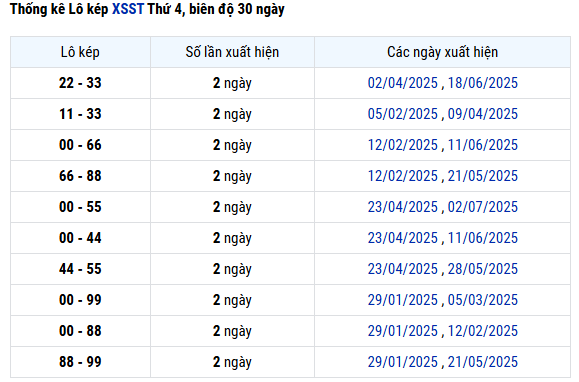The height and width of the screenshot is (382, 579).
Task: Click '2 ngày' in the 00 - 99 row
Action: [232, 300]
